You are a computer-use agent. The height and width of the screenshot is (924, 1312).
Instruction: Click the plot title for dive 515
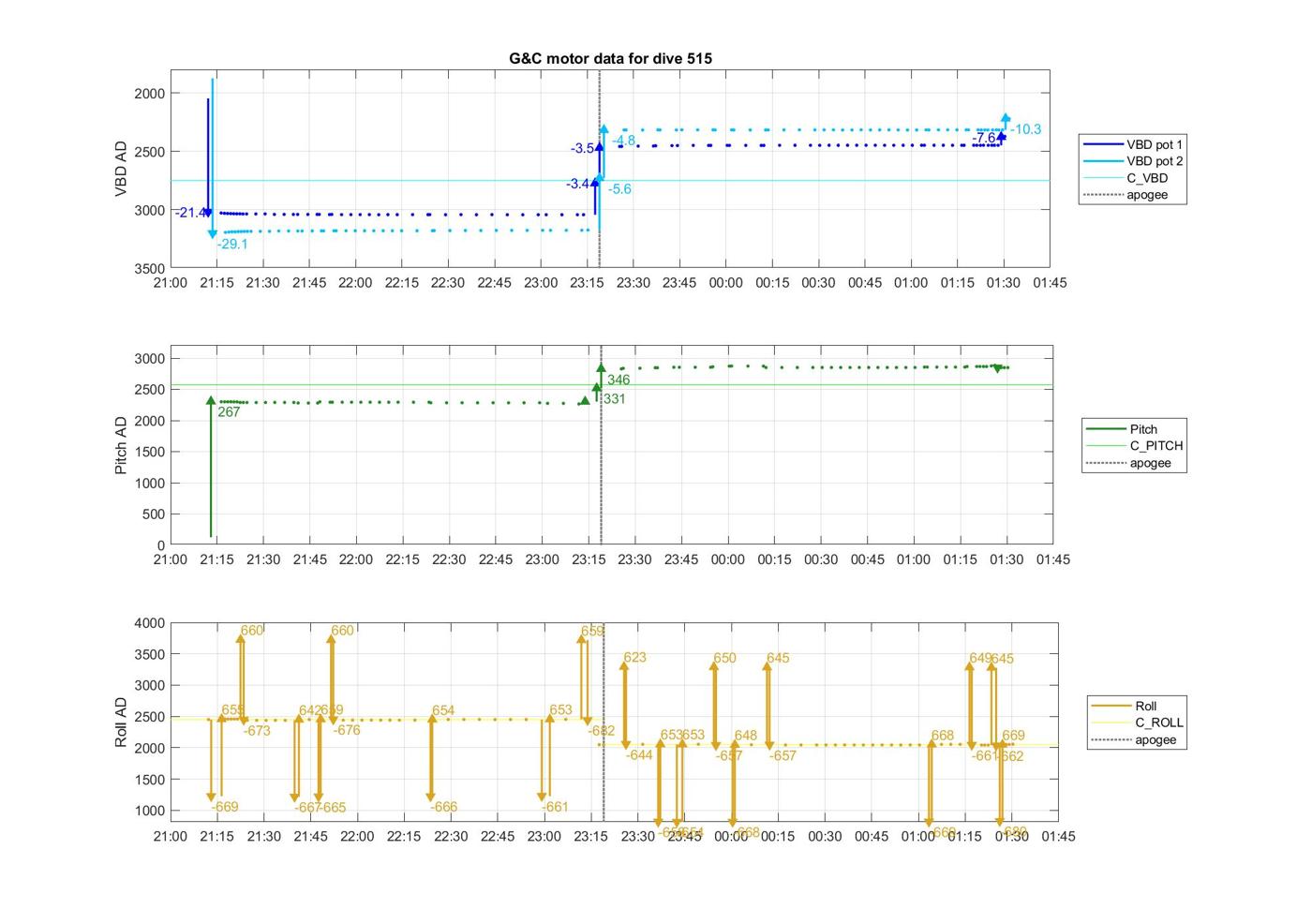click(x=610, y=58)
